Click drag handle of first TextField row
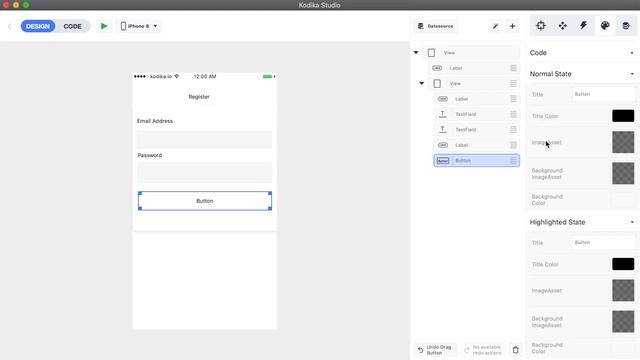 (x=513, y=114)
